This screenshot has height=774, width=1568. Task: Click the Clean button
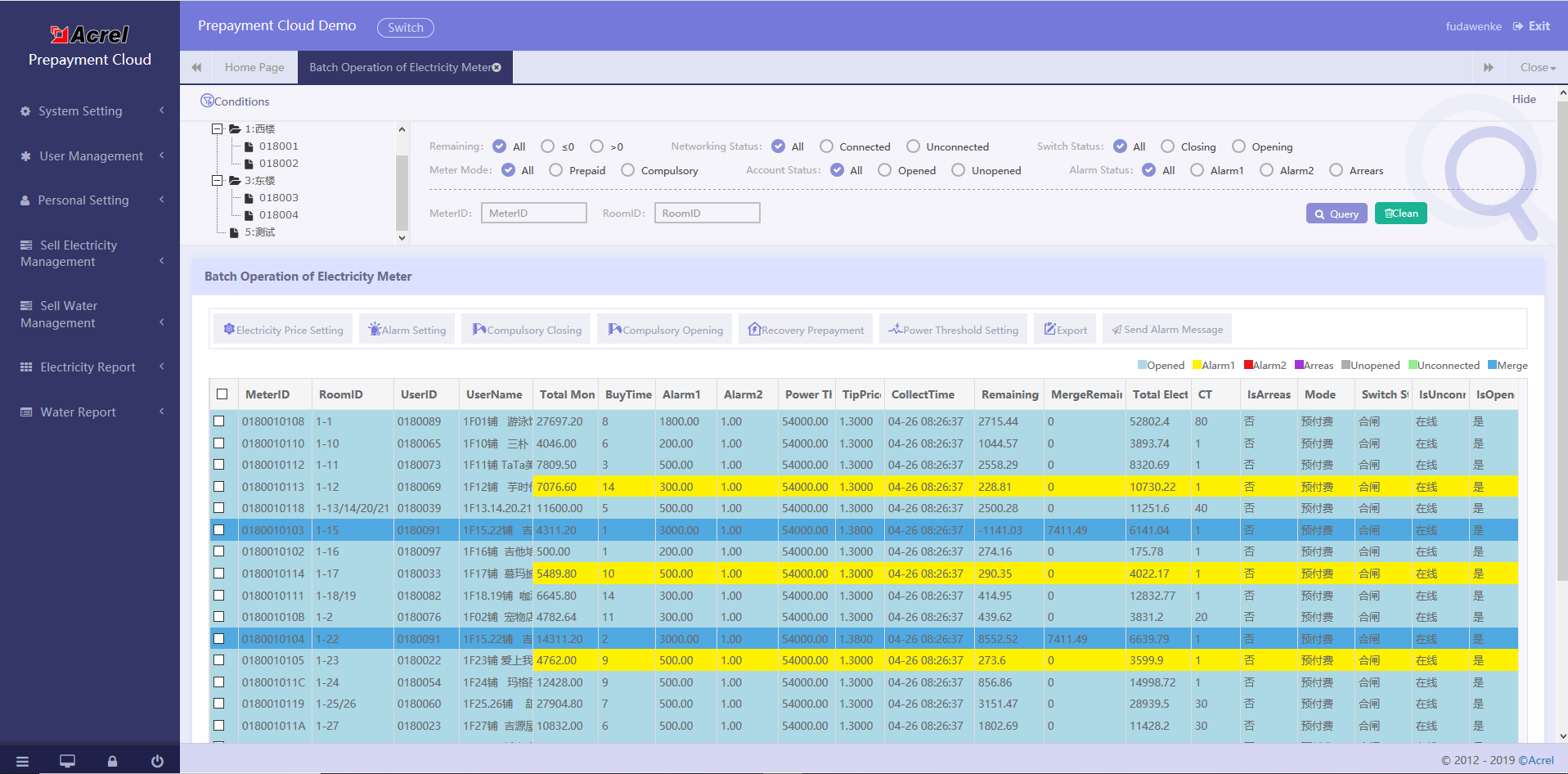point(1401,214)
